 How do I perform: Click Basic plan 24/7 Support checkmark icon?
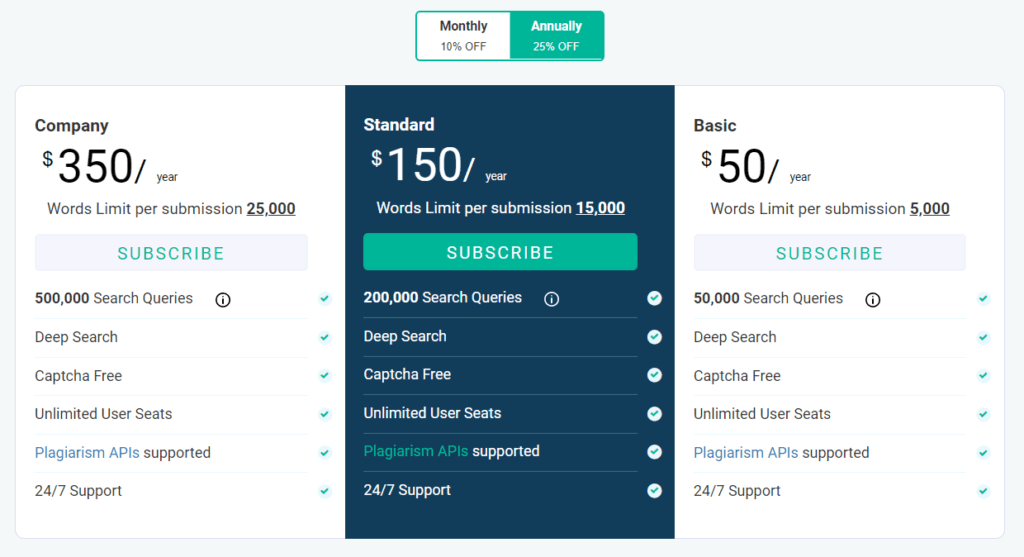tap(983, 491)
